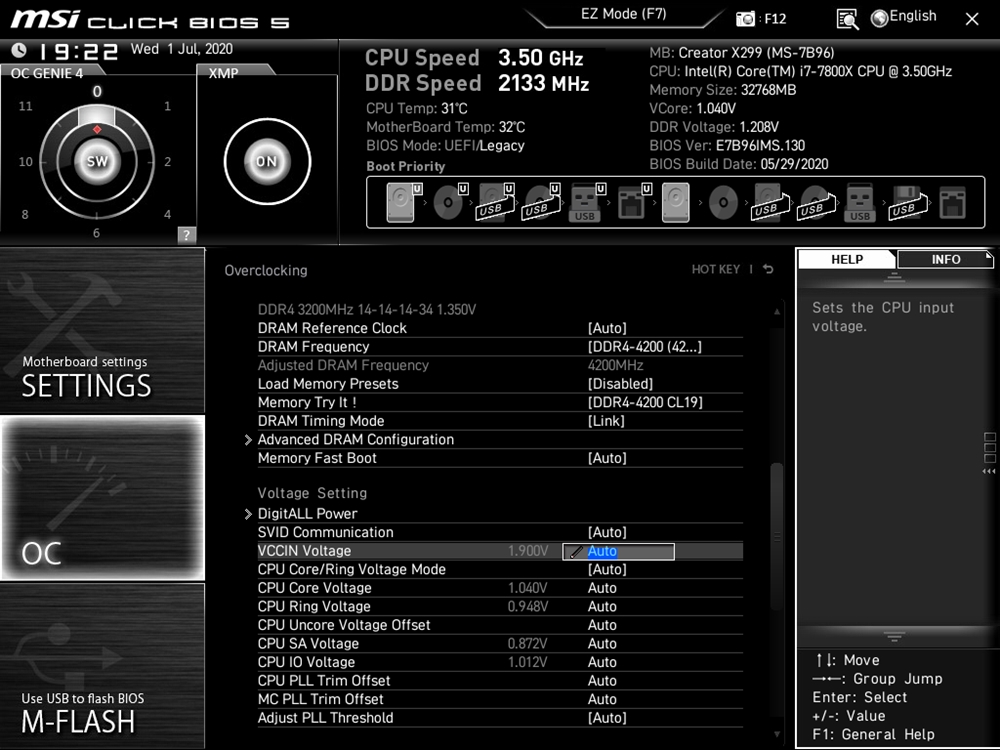Switch BIOS Mode to Legacy
Viewport: 1000px width, 750px height.
(x=502, y=145)
